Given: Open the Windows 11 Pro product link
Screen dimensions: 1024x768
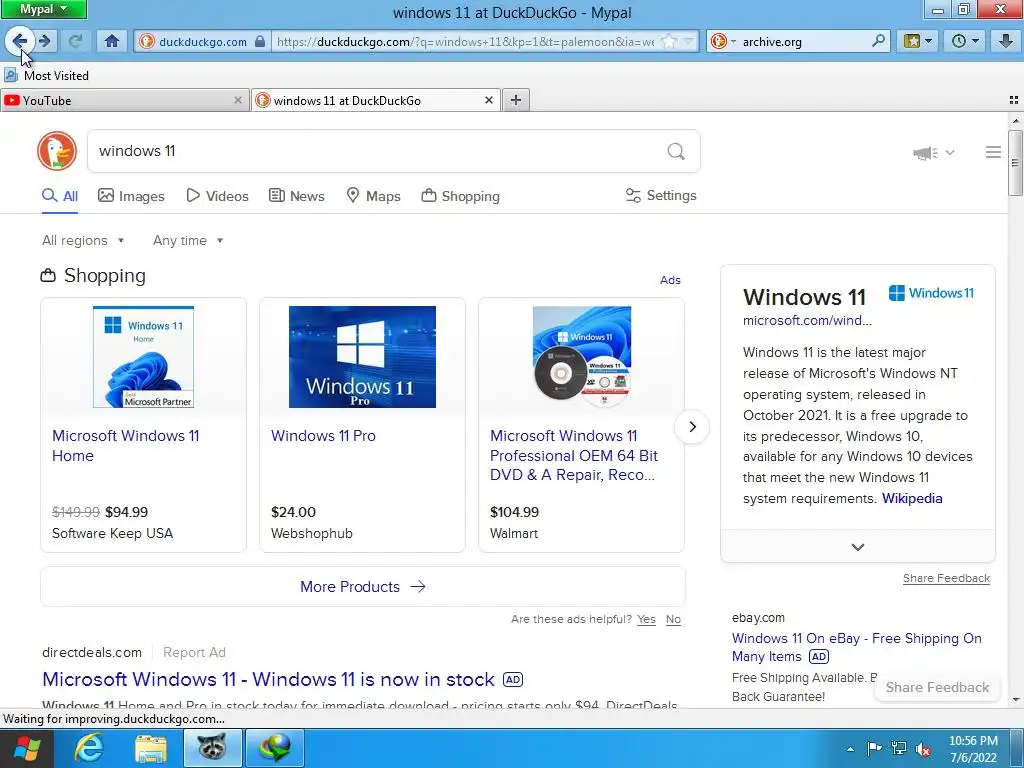Looking at the screenshot, I should (x=323, y=436).
